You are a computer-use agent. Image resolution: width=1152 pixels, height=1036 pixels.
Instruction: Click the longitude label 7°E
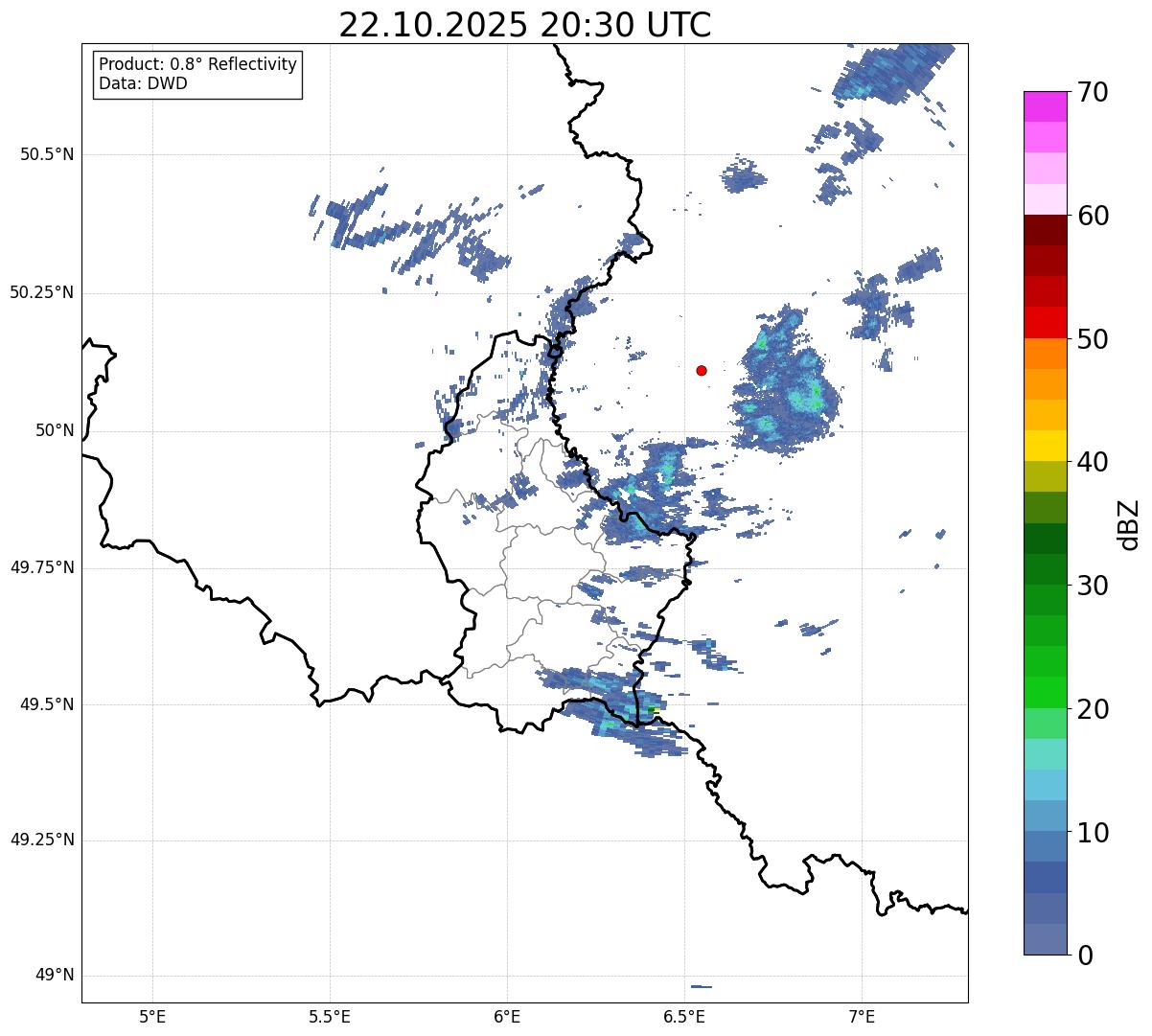(863, 1016)
